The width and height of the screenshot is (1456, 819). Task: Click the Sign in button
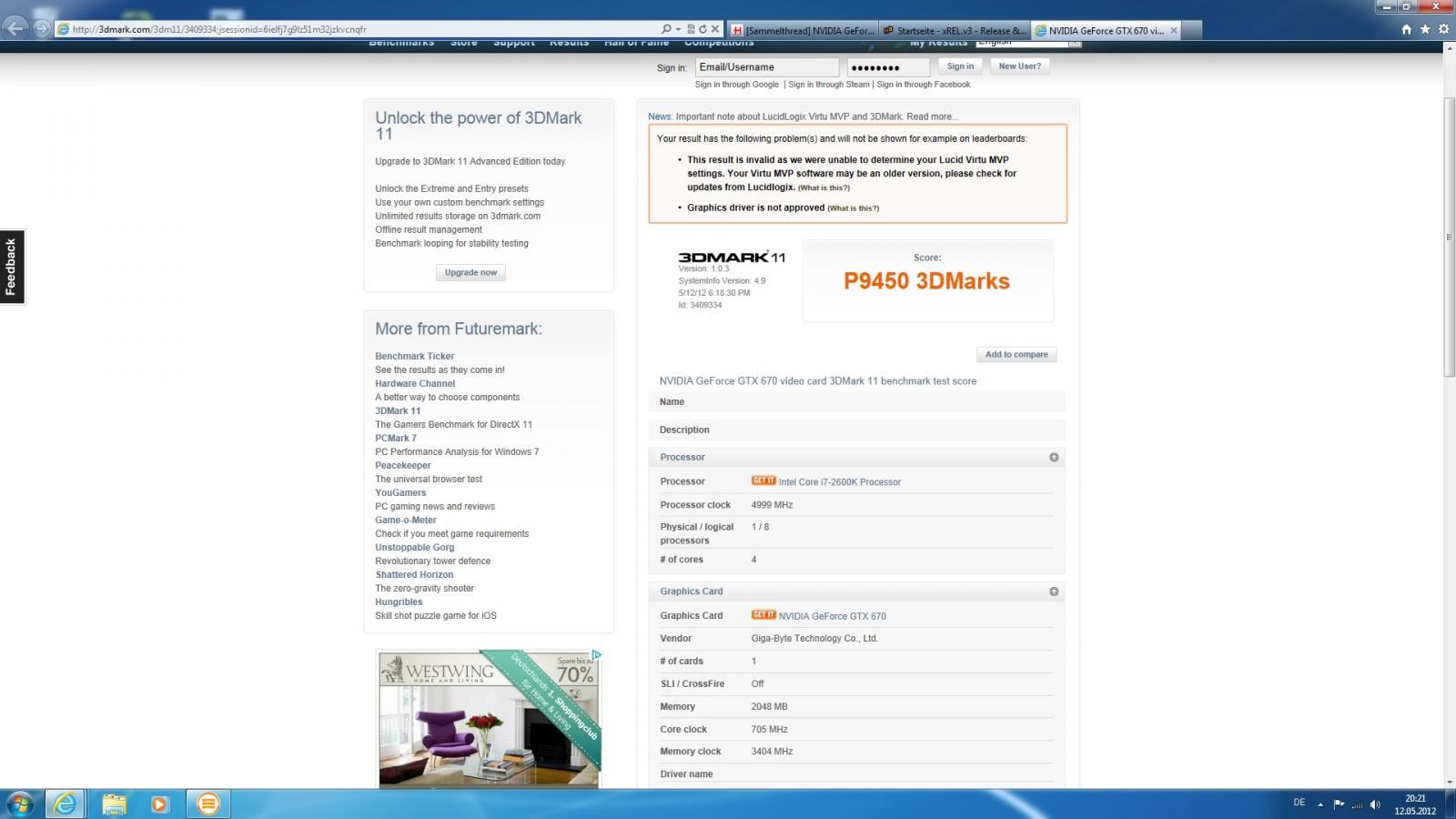[x=960, y=66]
